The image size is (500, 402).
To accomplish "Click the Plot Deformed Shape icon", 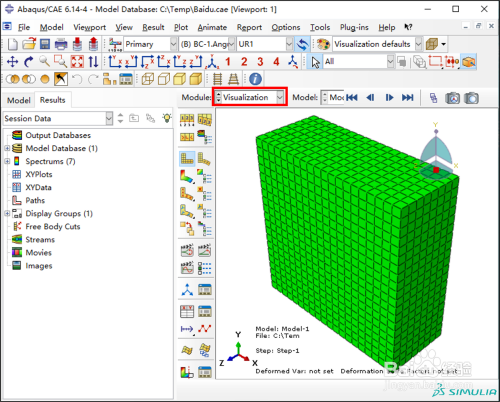I will pyautogui.click(x=204, y=159).
